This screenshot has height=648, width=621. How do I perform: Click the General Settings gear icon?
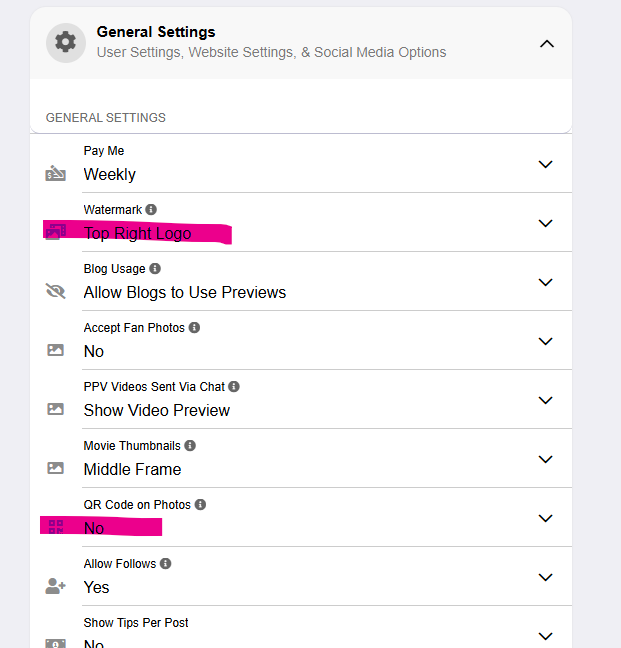click(66, 43)
